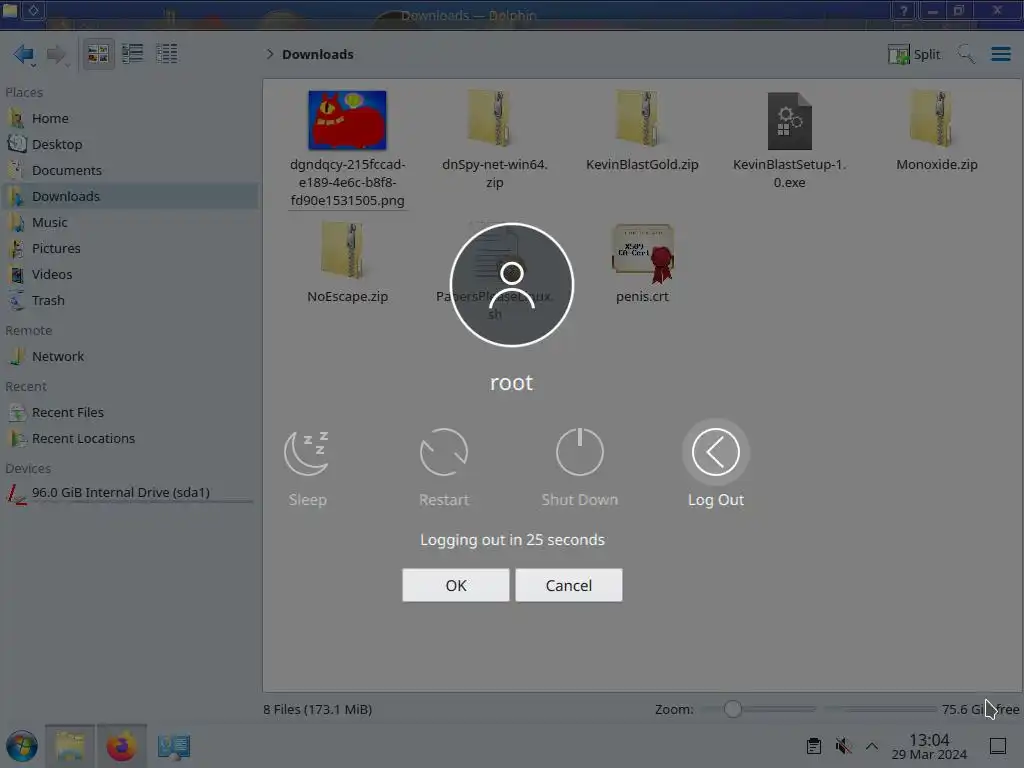The height and width of the screenshot is (768, 1024).
Task: Open Recent Locations entry
Action: 129,439
